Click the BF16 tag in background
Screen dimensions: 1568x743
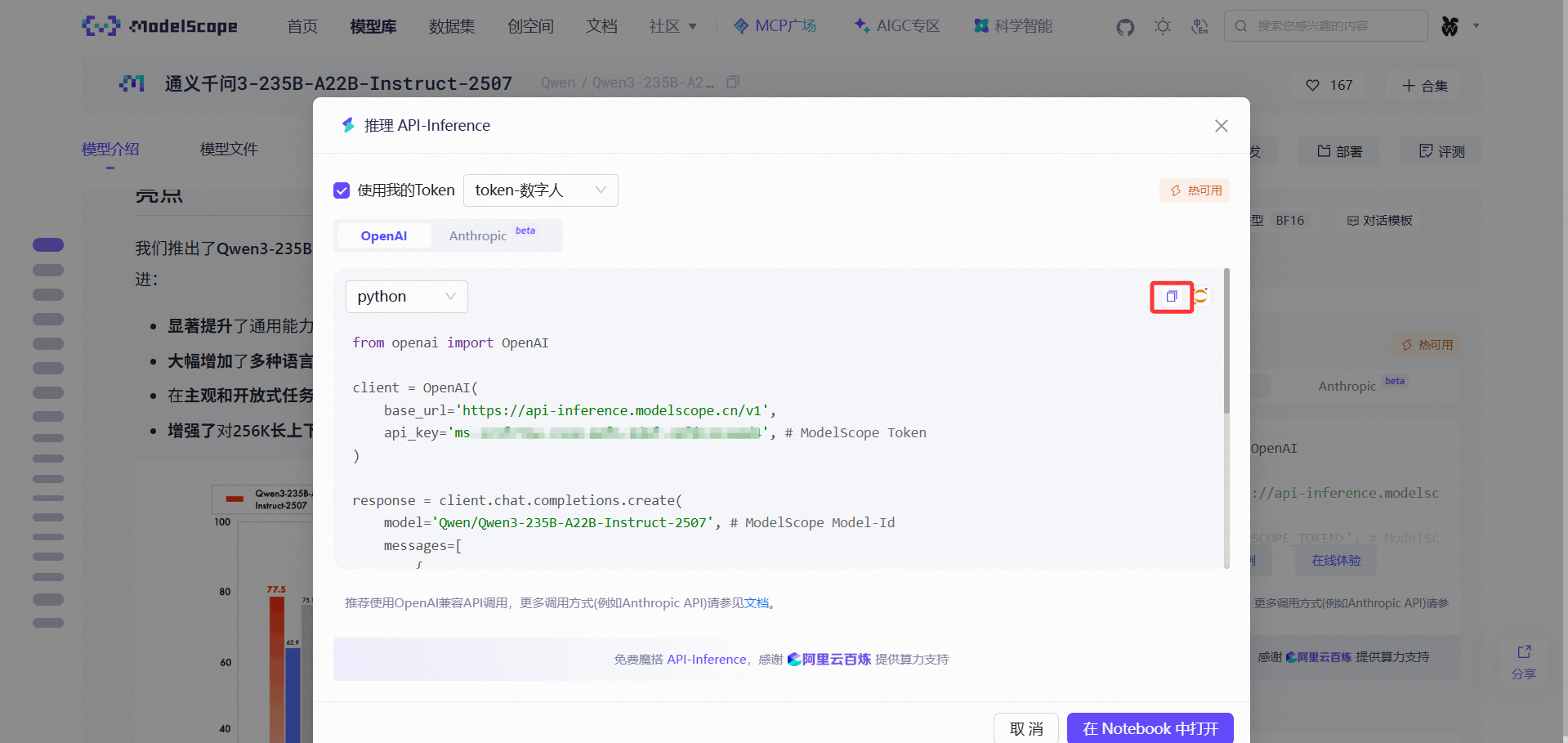point(1289,221)
